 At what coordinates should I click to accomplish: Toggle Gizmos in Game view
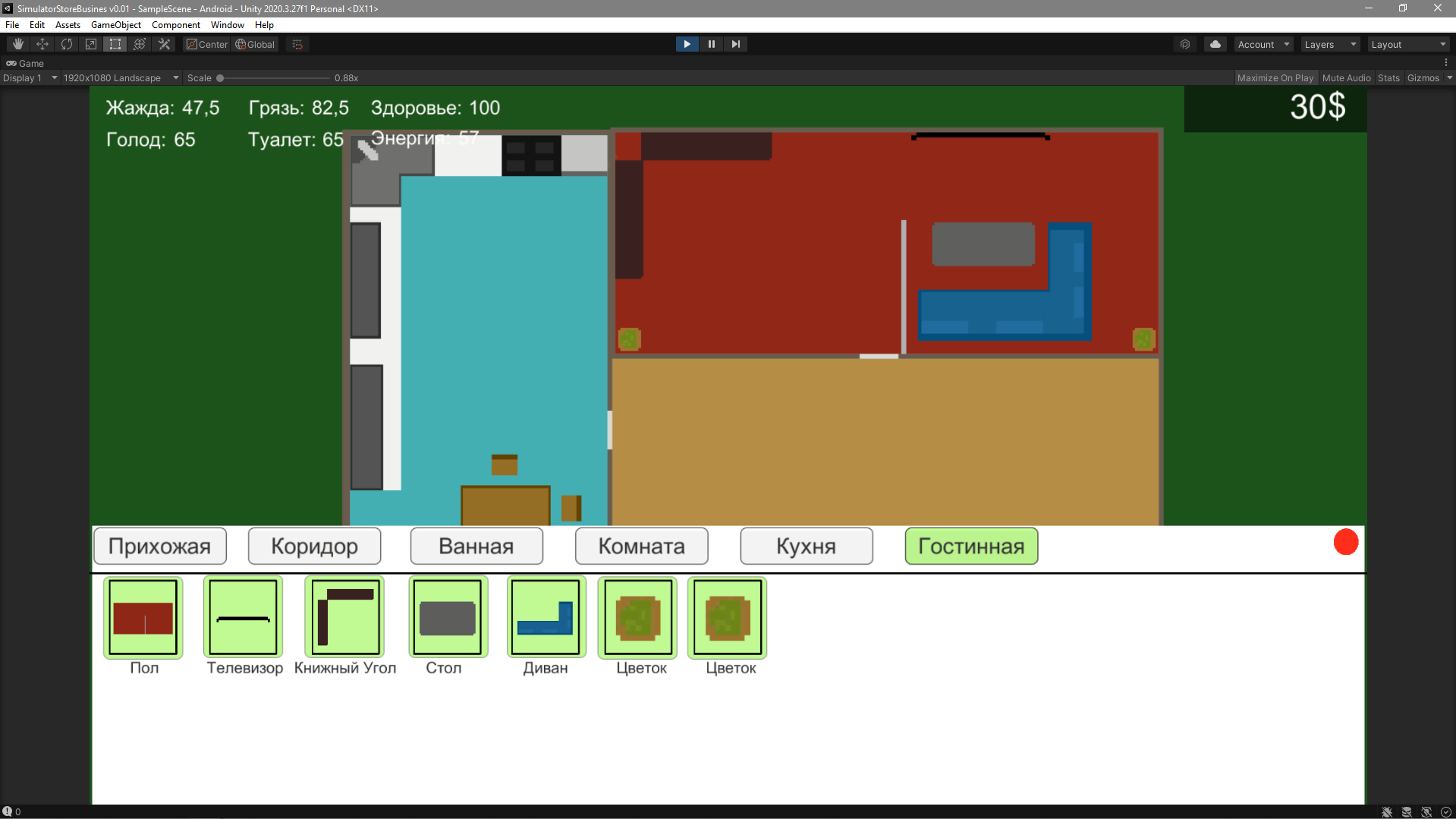coord(1423,77)
